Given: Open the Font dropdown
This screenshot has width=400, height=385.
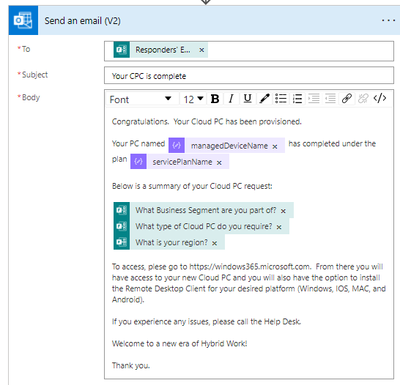Looking at the screenshot, I should [140, 99].
